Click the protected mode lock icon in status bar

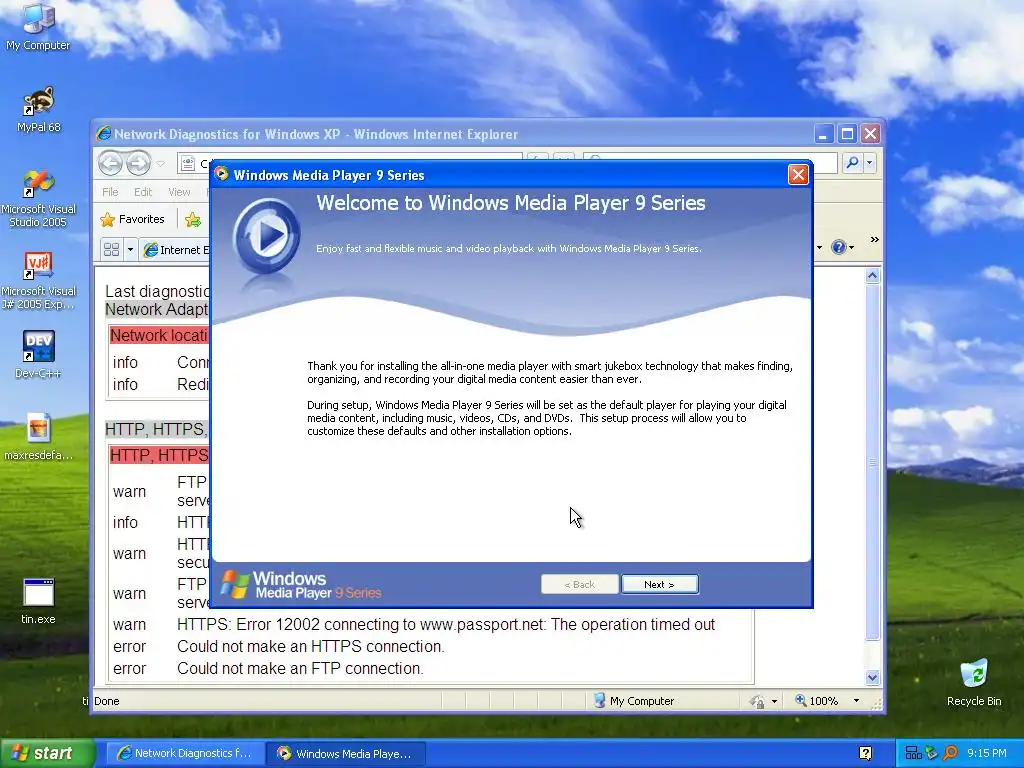(757, 701)
